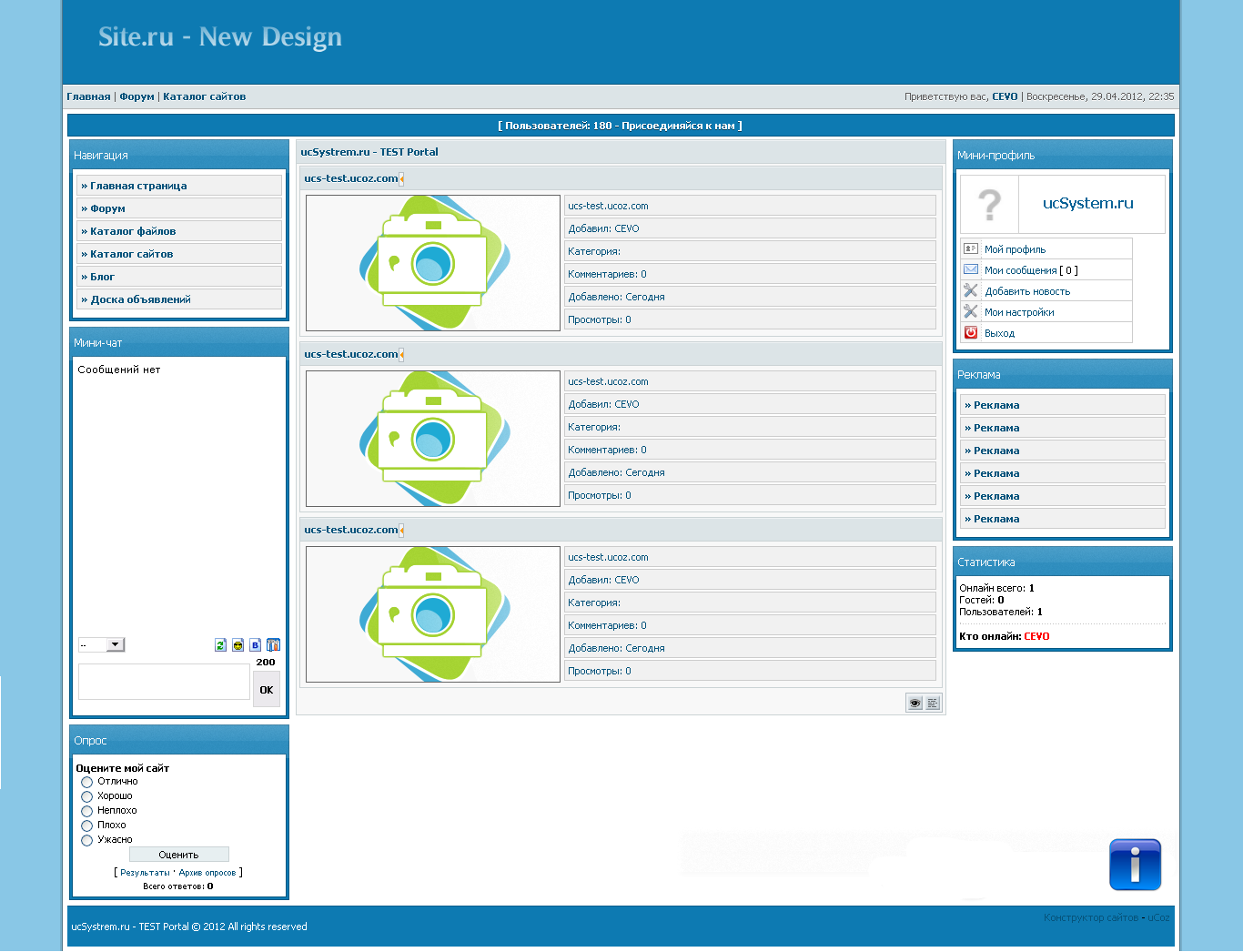
Task: Click the mini-chat message text field
Action: click(x=164, y=682)
